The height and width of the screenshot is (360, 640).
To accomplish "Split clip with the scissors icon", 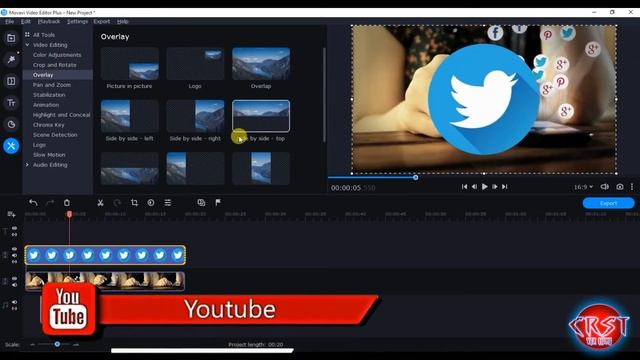I will tap(100, 202).
